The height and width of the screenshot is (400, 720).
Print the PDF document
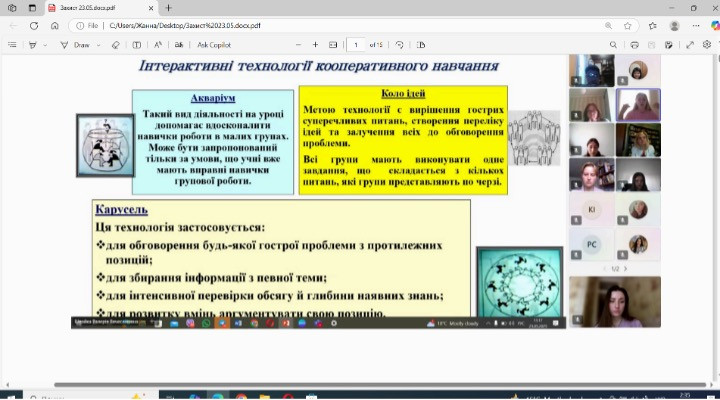tap(634, 45)
